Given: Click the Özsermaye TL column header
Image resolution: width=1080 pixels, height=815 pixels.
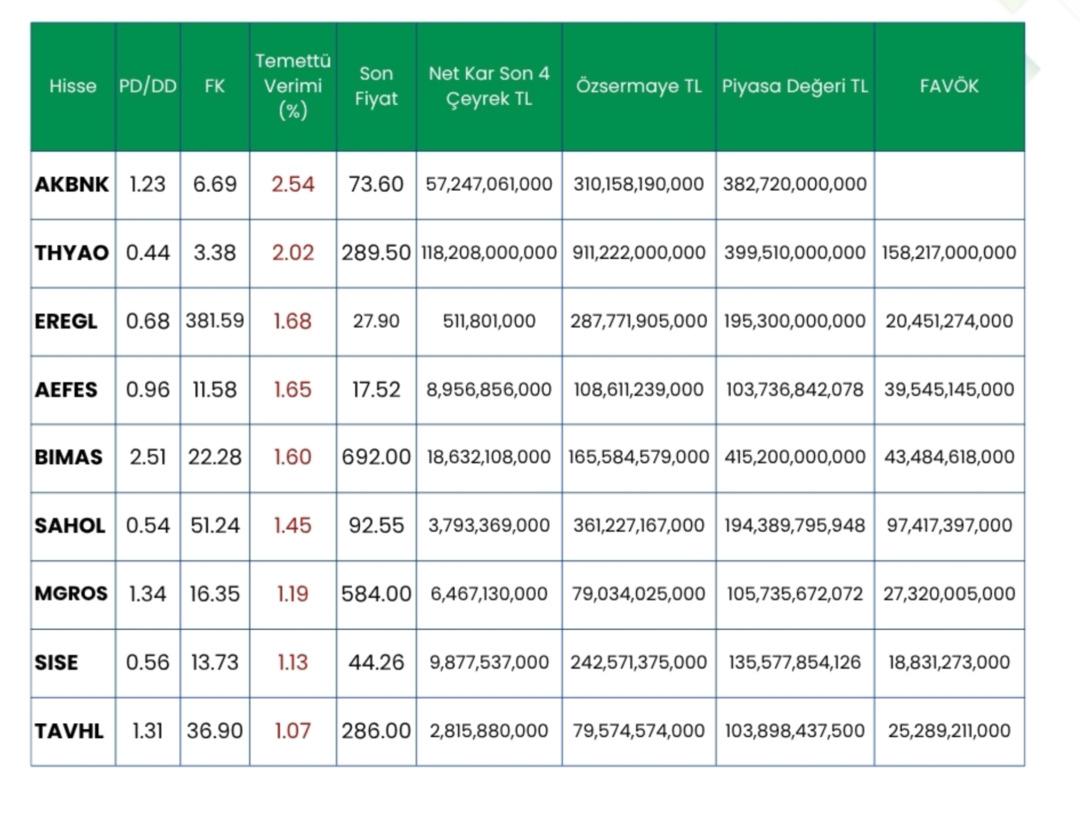Looking at the screenshot, I should [639, 86].
